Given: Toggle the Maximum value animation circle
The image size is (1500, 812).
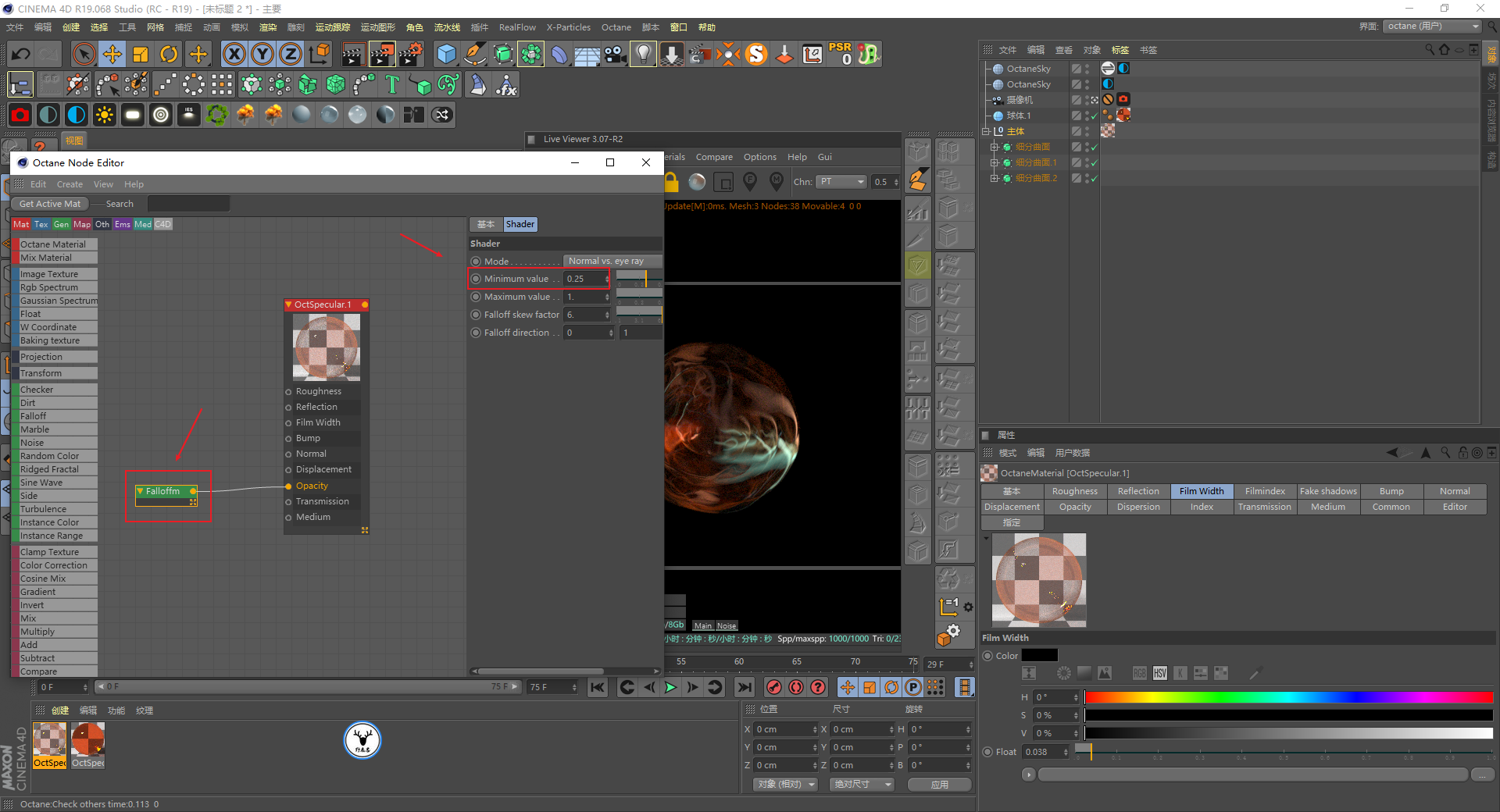Looking at the screenshot, I should (x=476, y=297).
